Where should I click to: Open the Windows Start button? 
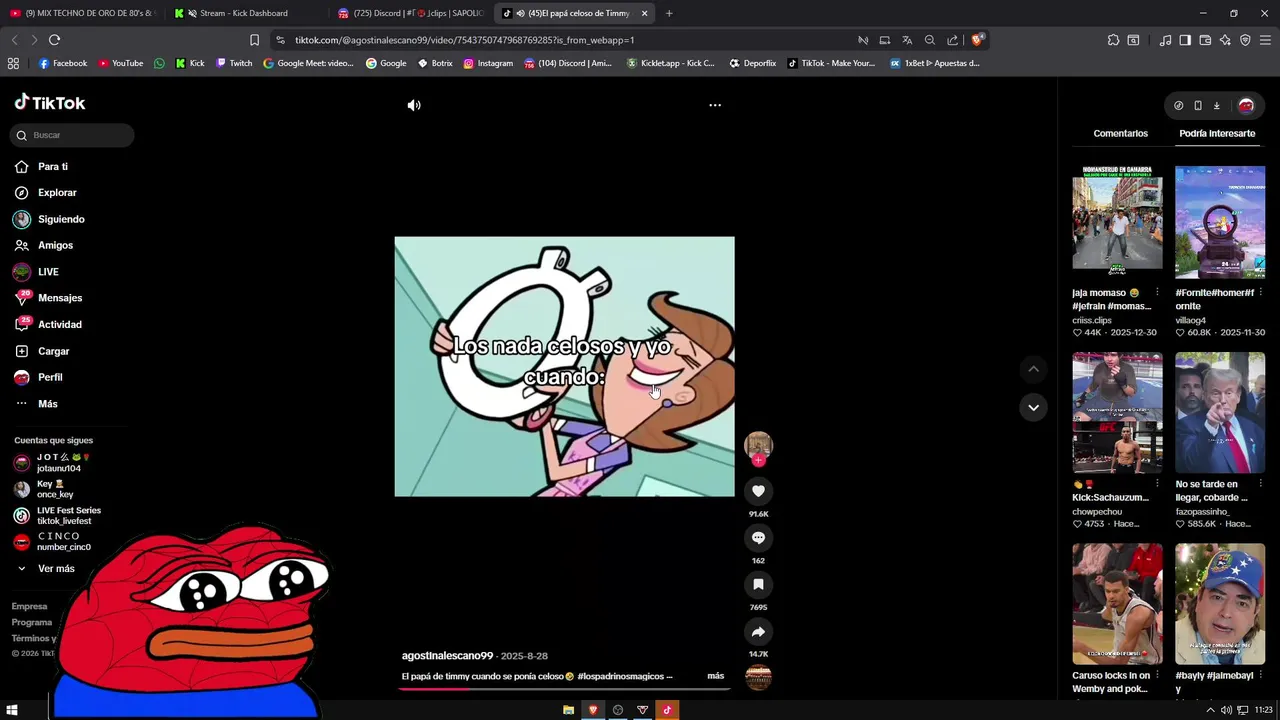pyautogui.click(x=11, y=710)
